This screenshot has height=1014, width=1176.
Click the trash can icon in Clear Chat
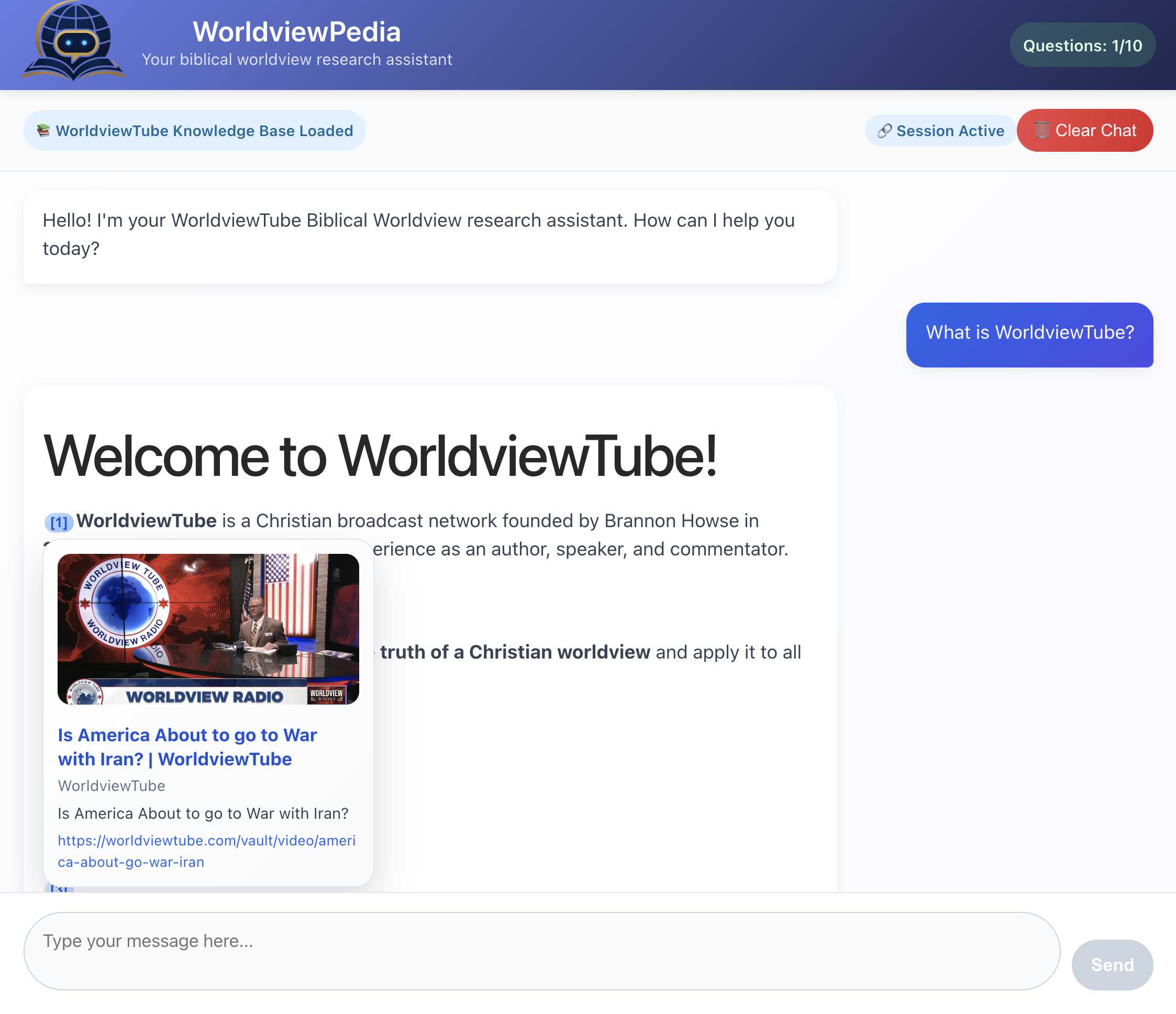[x=1042, y=130]
